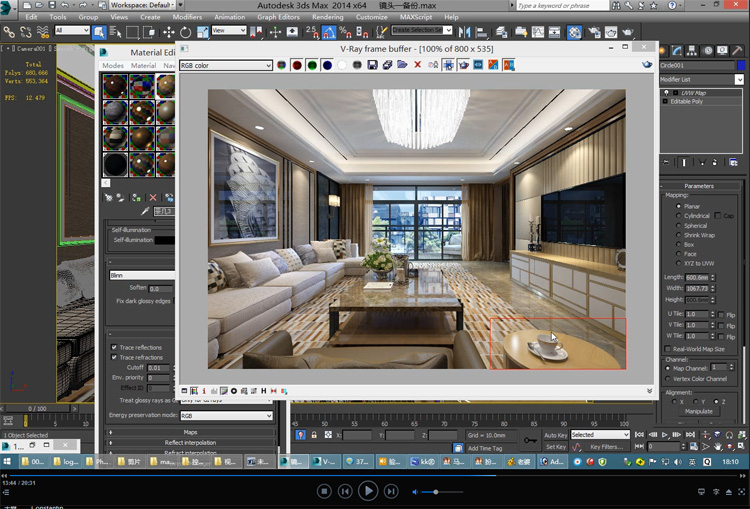Click Add Time Tag
Screen dimensions: 750x509
pos(485,448)
